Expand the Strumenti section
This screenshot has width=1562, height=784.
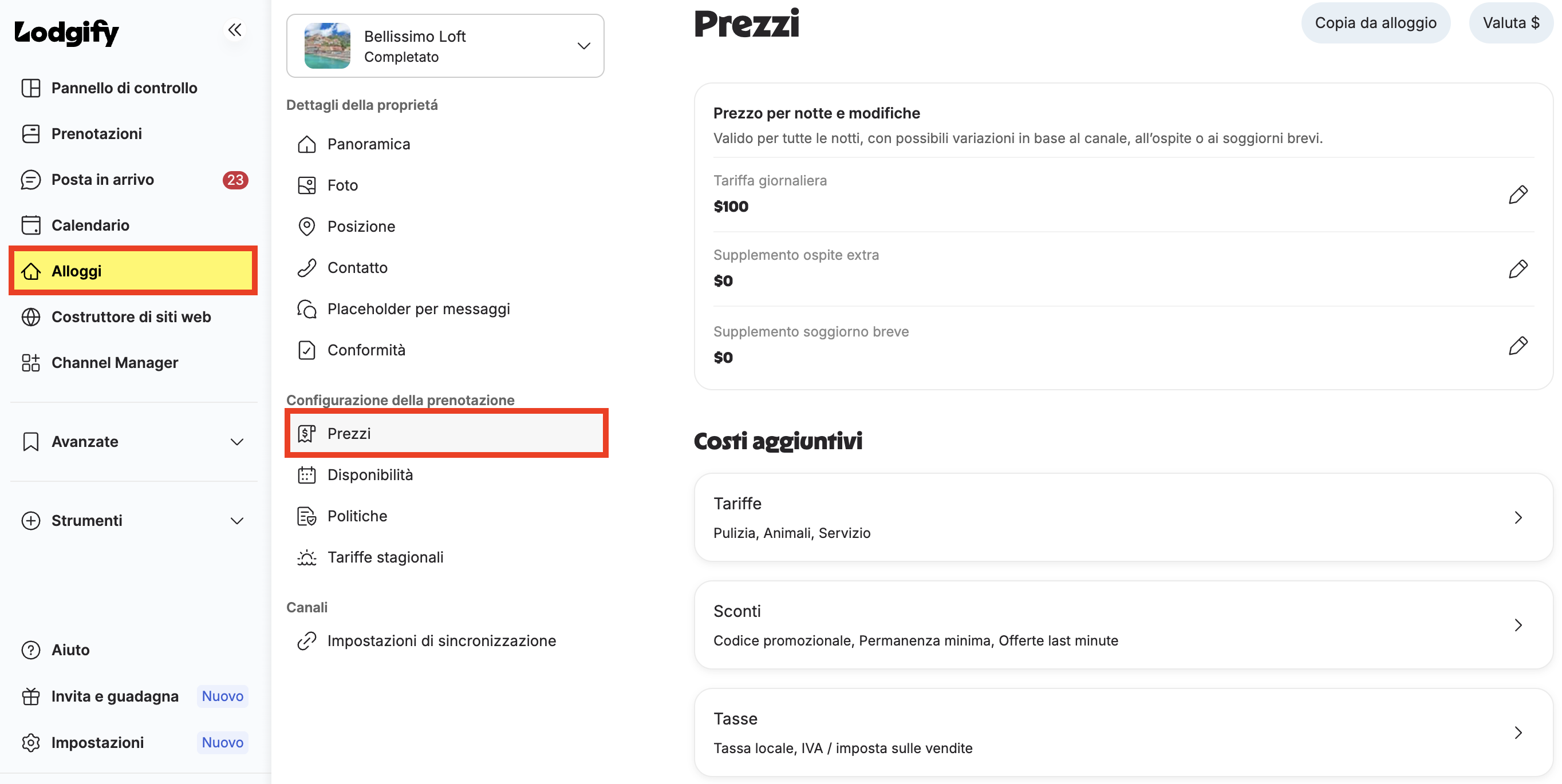pyautogui.click(x=133, y=520)
